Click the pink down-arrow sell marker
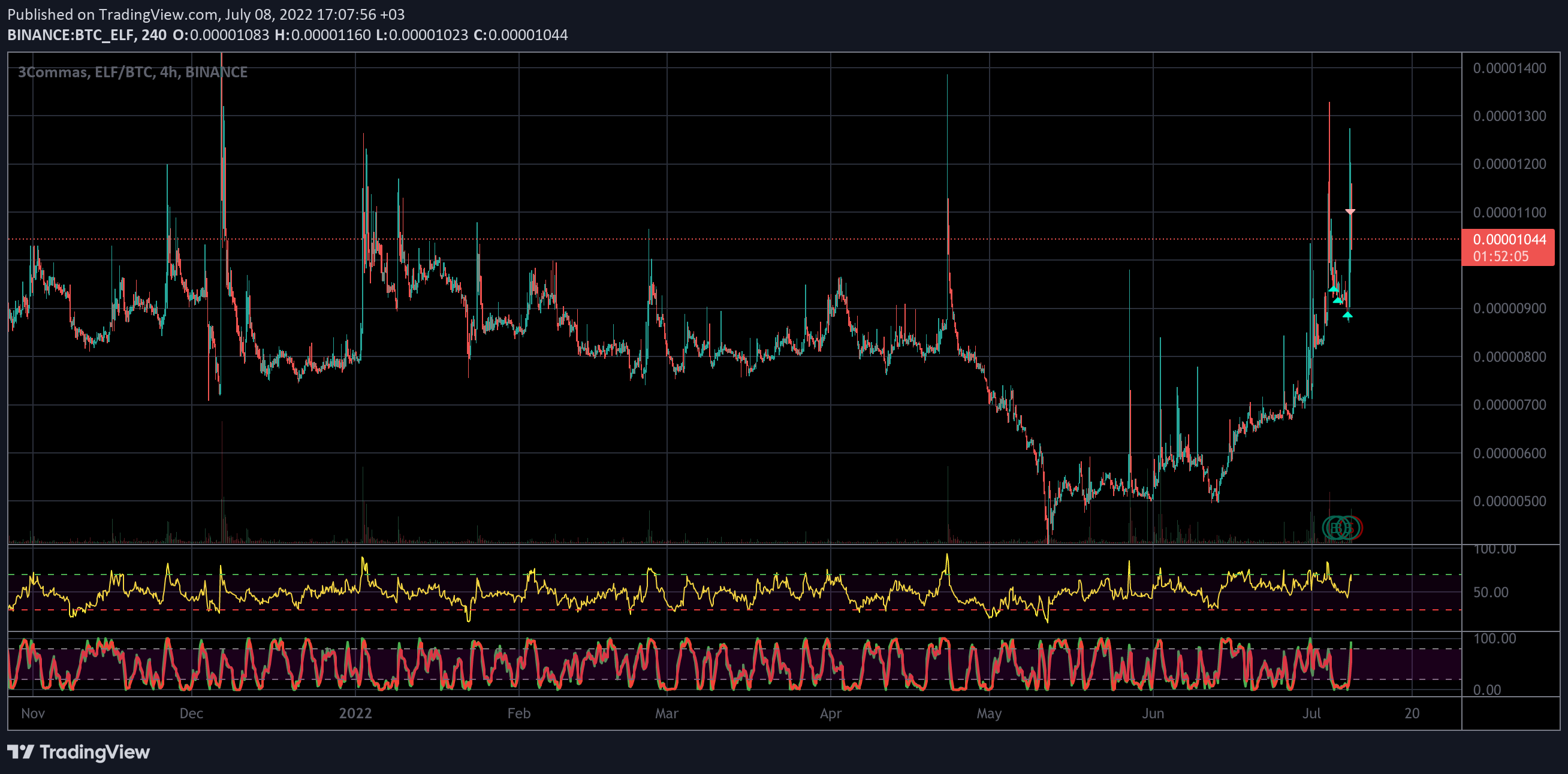Viewport: 1568px width, 774px height. (x=1349, y=211)
